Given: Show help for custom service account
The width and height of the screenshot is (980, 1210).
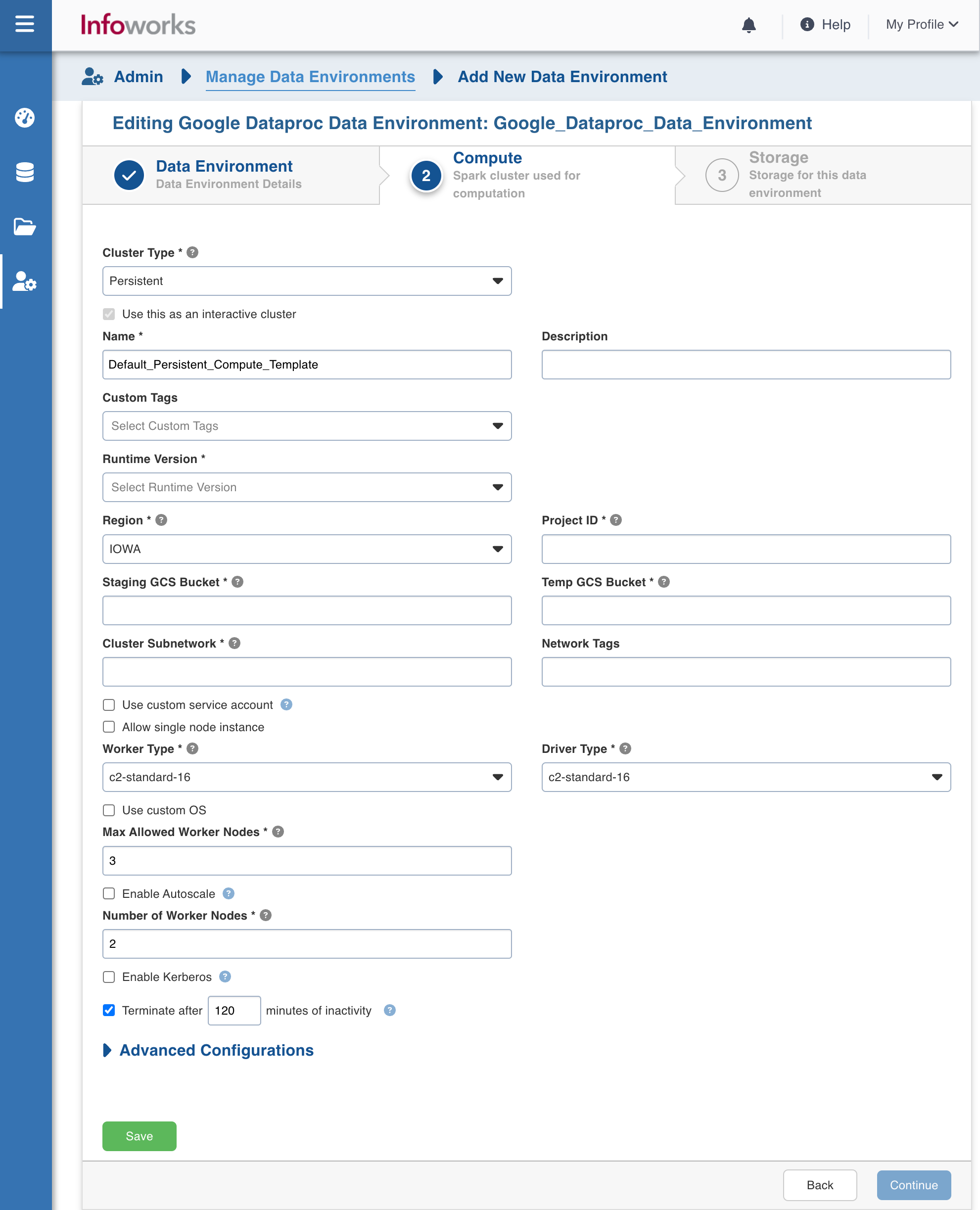Looking at the screenshot, I should [287, 704].
